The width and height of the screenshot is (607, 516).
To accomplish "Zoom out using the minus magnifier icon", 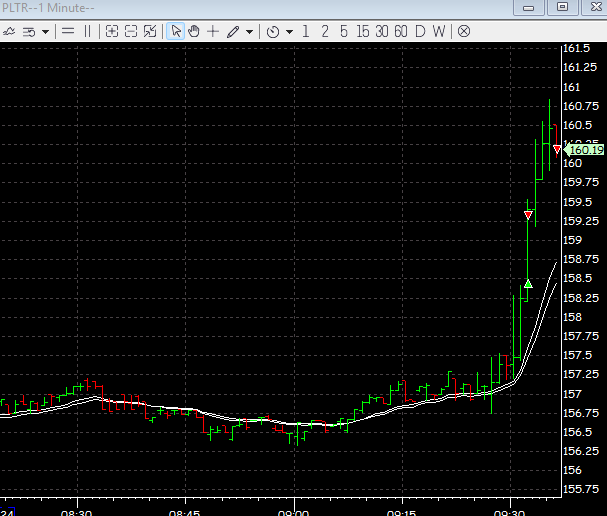I will [x=131, y=31].
